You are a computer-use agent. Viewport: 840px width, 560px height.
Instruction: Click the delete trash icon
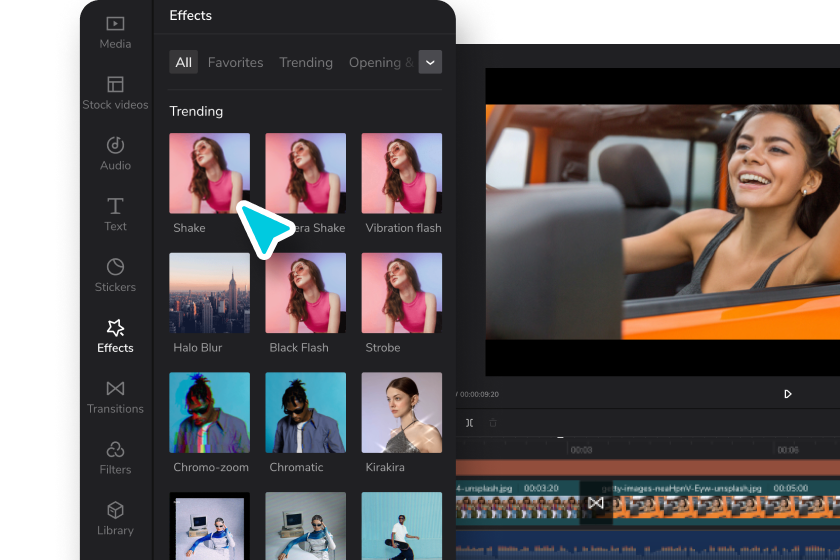(492, 423)
